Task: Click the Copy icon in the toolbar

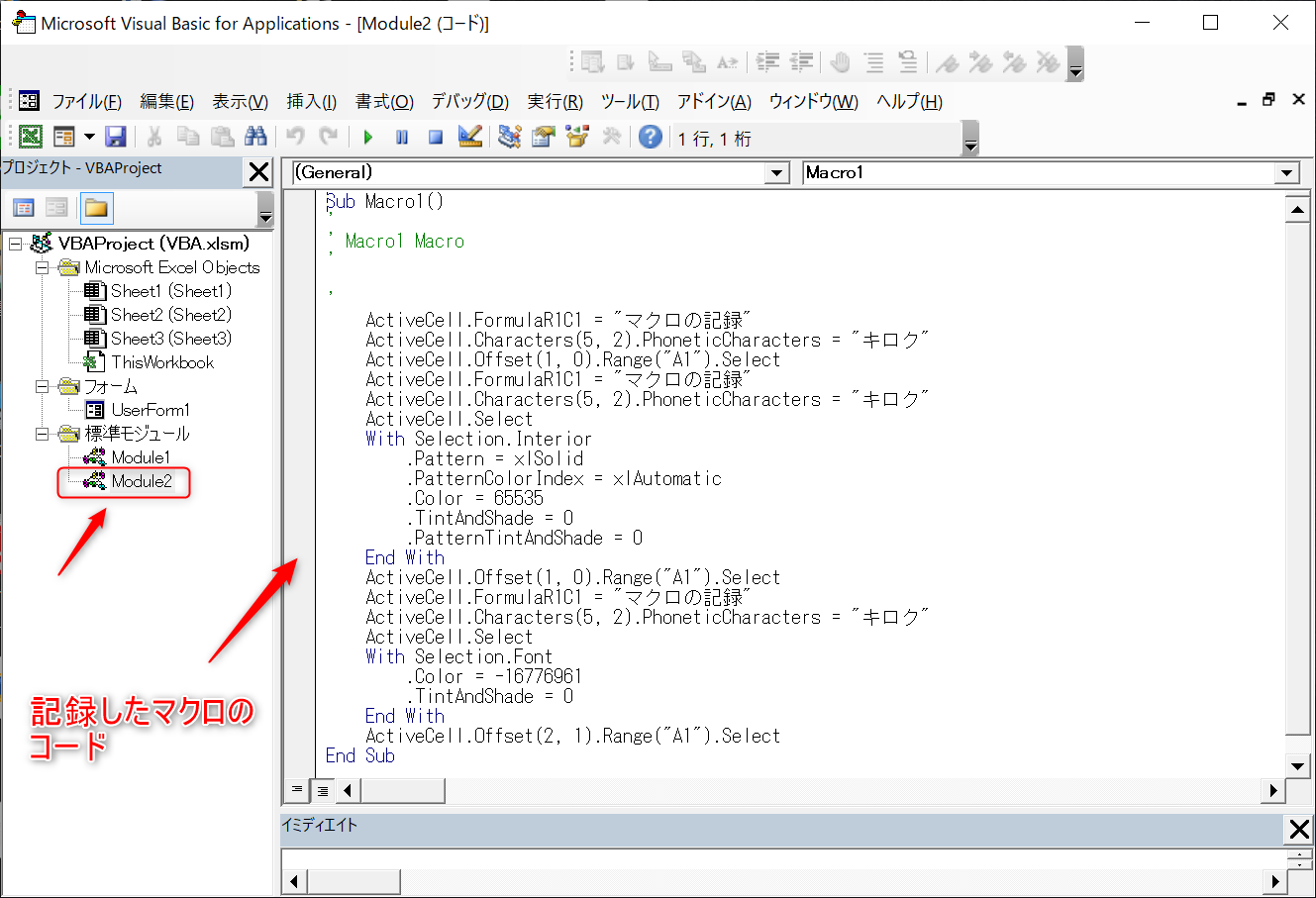Action: pyautogui.click(x=188, y=137)
